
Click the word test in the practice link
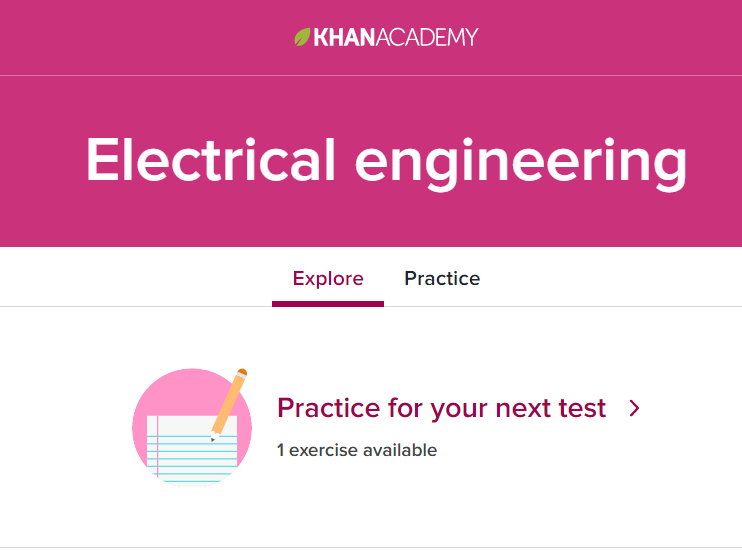(x=582, y=408)
